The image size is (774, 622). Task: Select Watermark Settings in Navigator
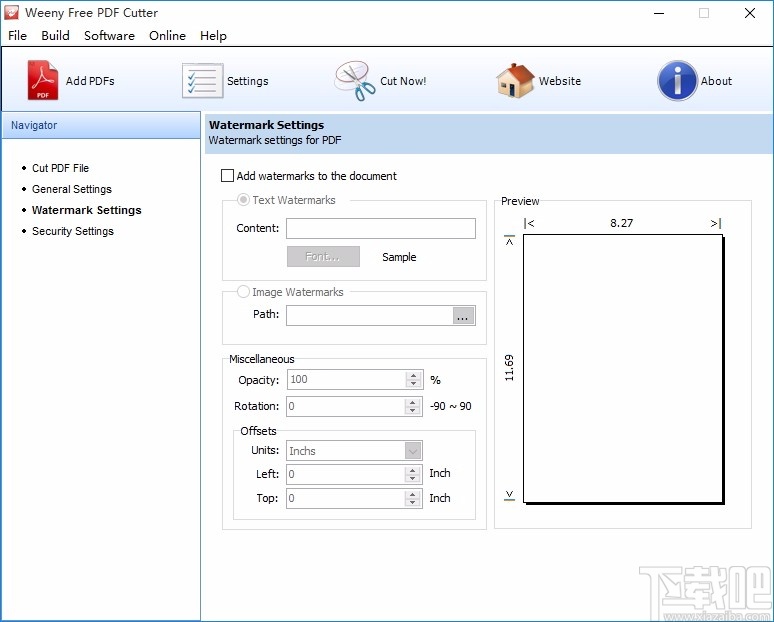[x=86, y=210]
